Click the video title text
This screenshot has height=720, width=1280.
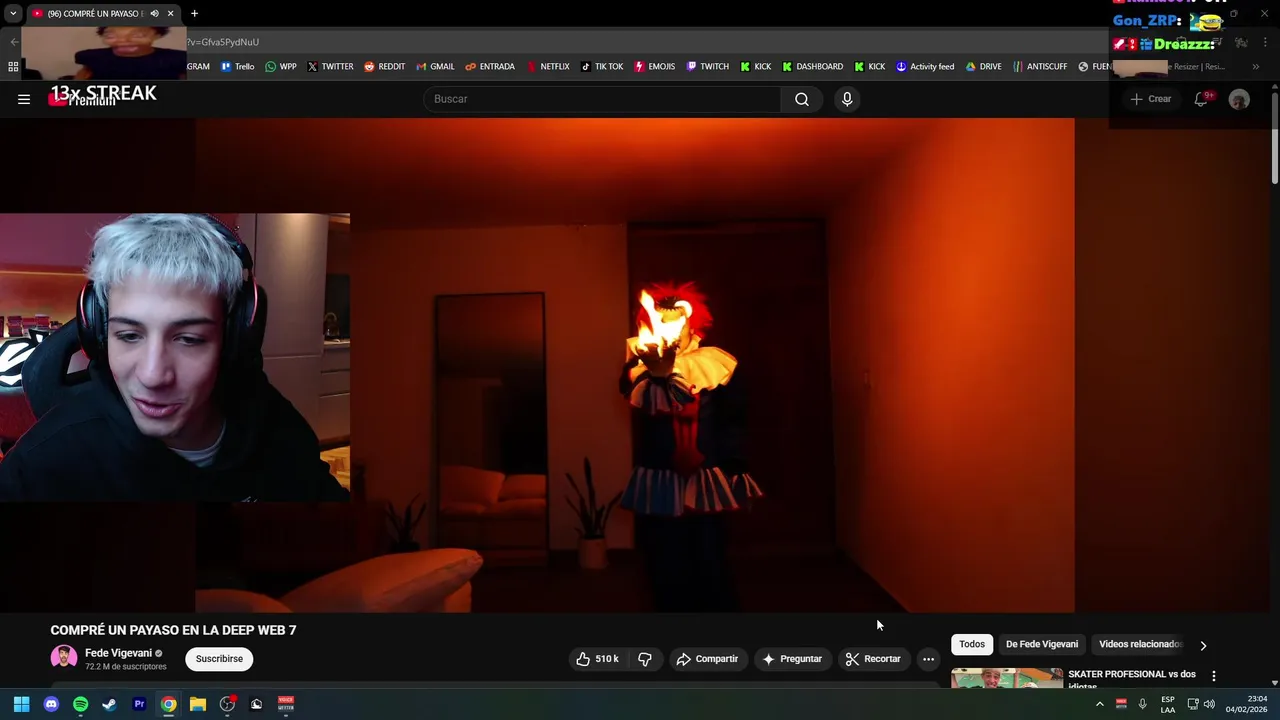pyautogui.click(x=173, y=630)
